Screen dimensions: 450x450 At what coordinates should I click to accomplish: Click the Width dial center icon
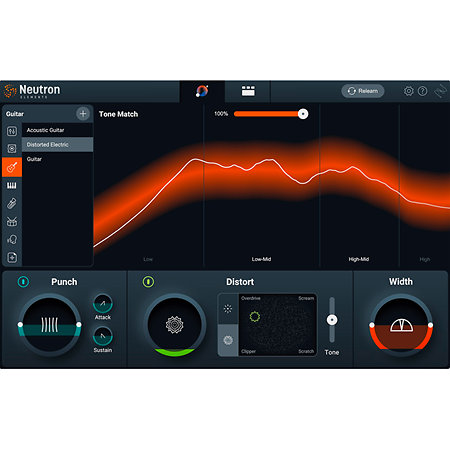click(x=401, y=325)
